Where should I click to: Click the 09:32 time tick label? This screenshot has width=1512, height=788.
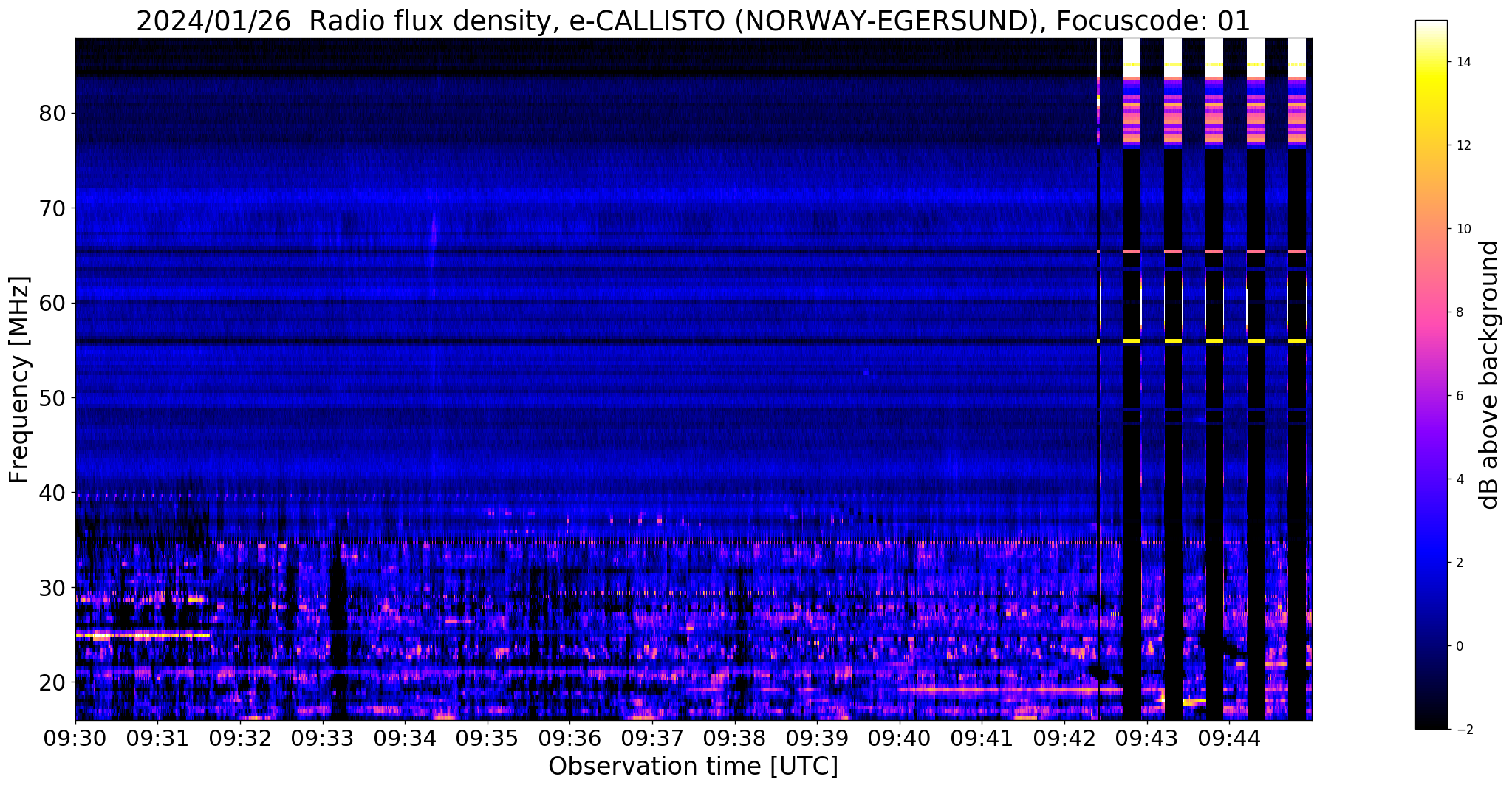tap(240, 737)
